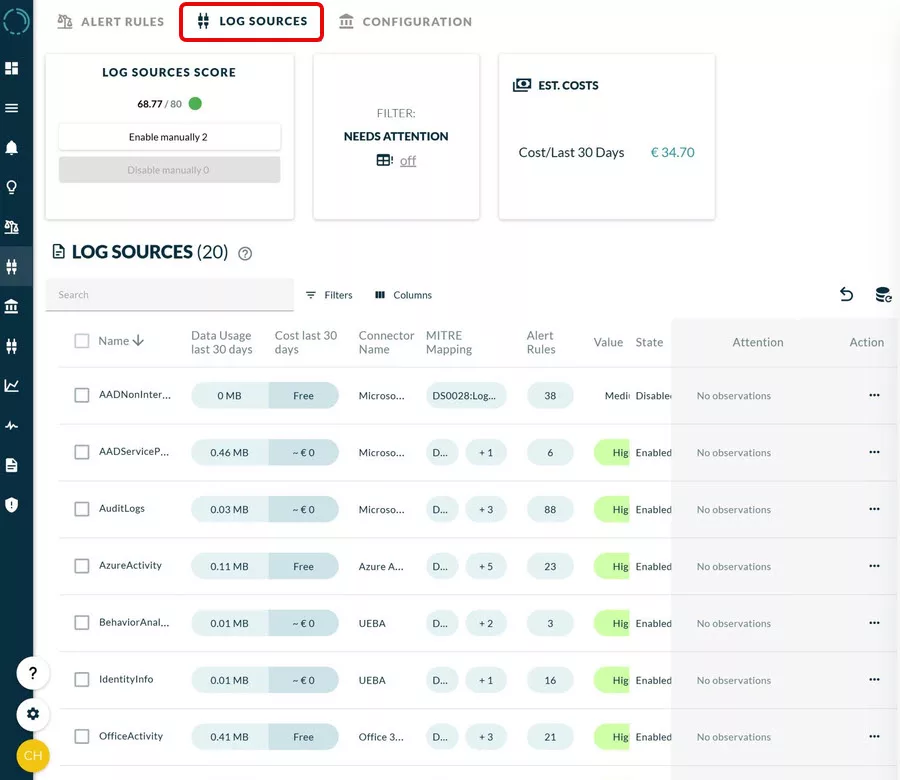
Task: Click High value badge for AuditLogs
Action: click(x=612, y=509)
